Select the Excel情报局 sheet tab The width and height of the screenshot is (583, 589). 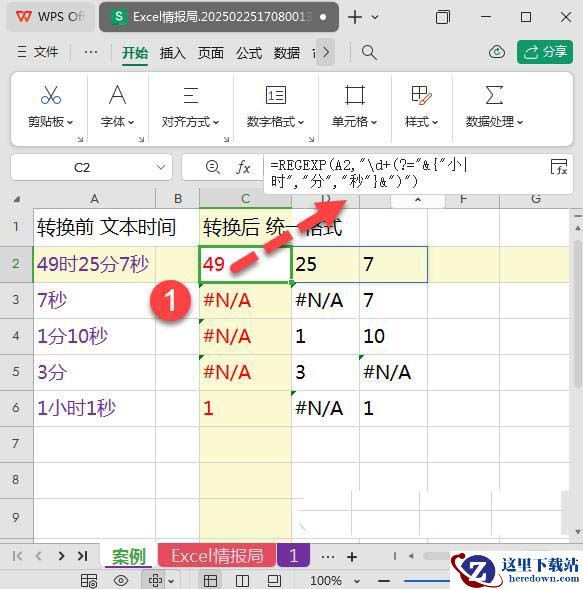click(217, 556)
